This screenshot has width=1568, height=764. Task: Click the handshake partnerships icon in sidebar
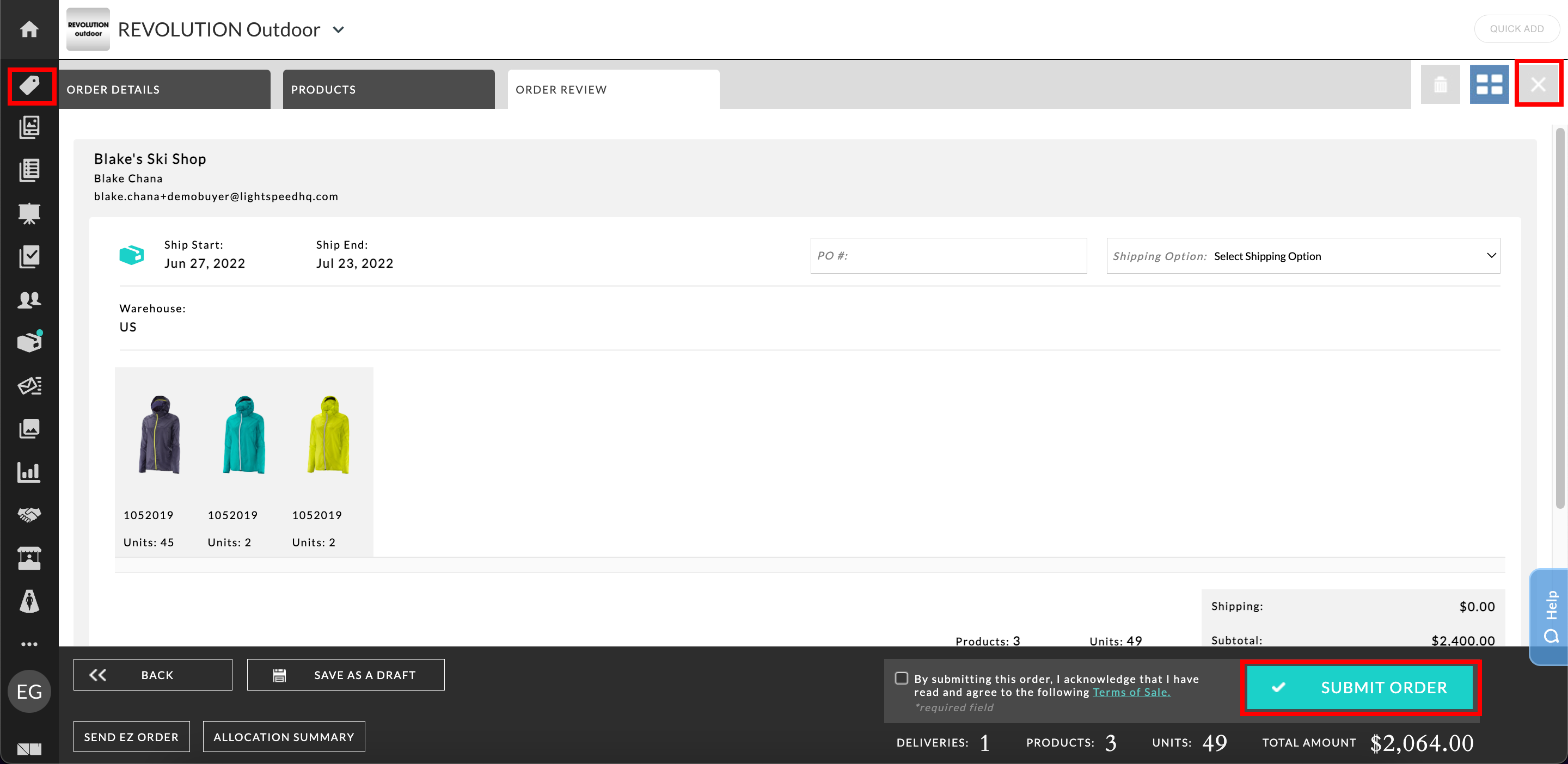coord(30,515)
